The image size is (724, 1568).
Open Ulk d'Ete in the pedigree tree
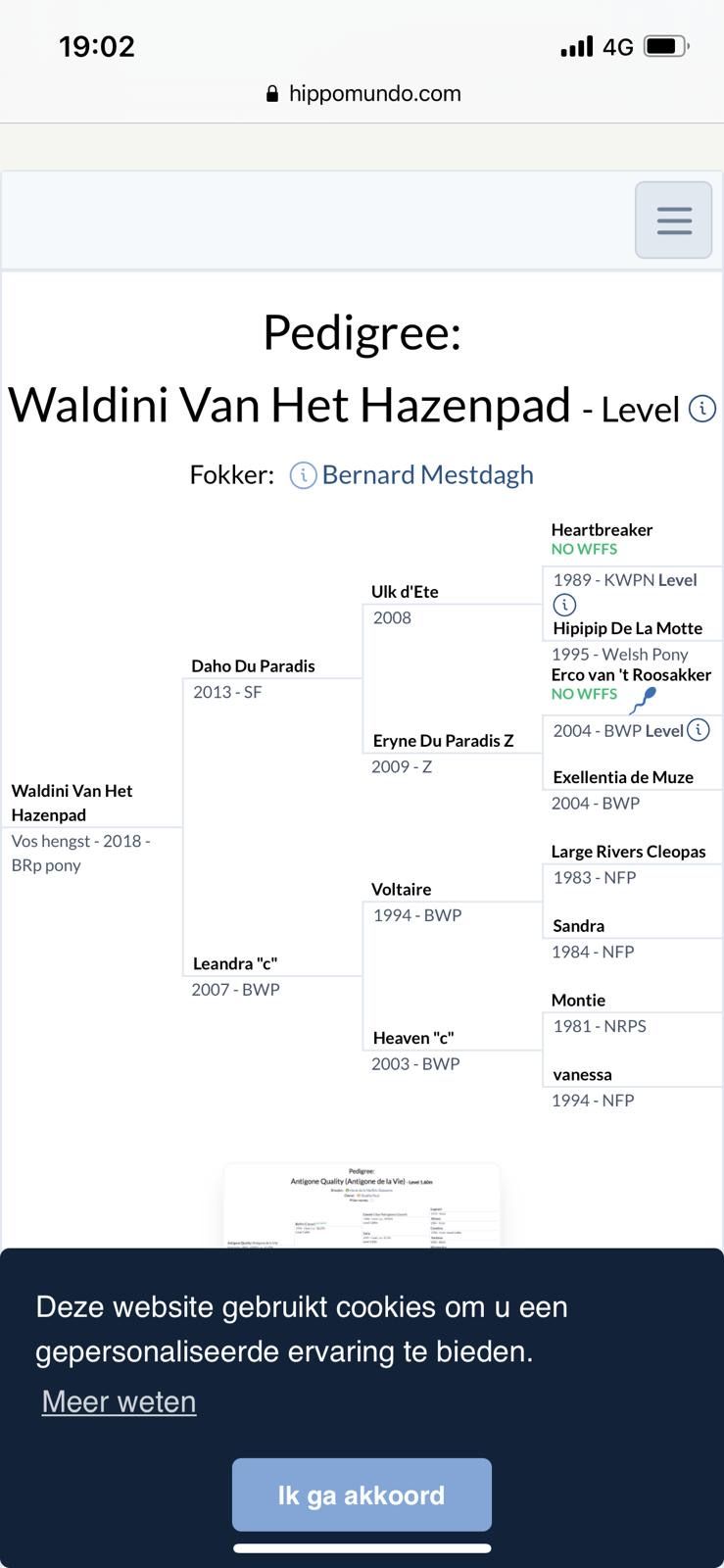coord(405,592)
